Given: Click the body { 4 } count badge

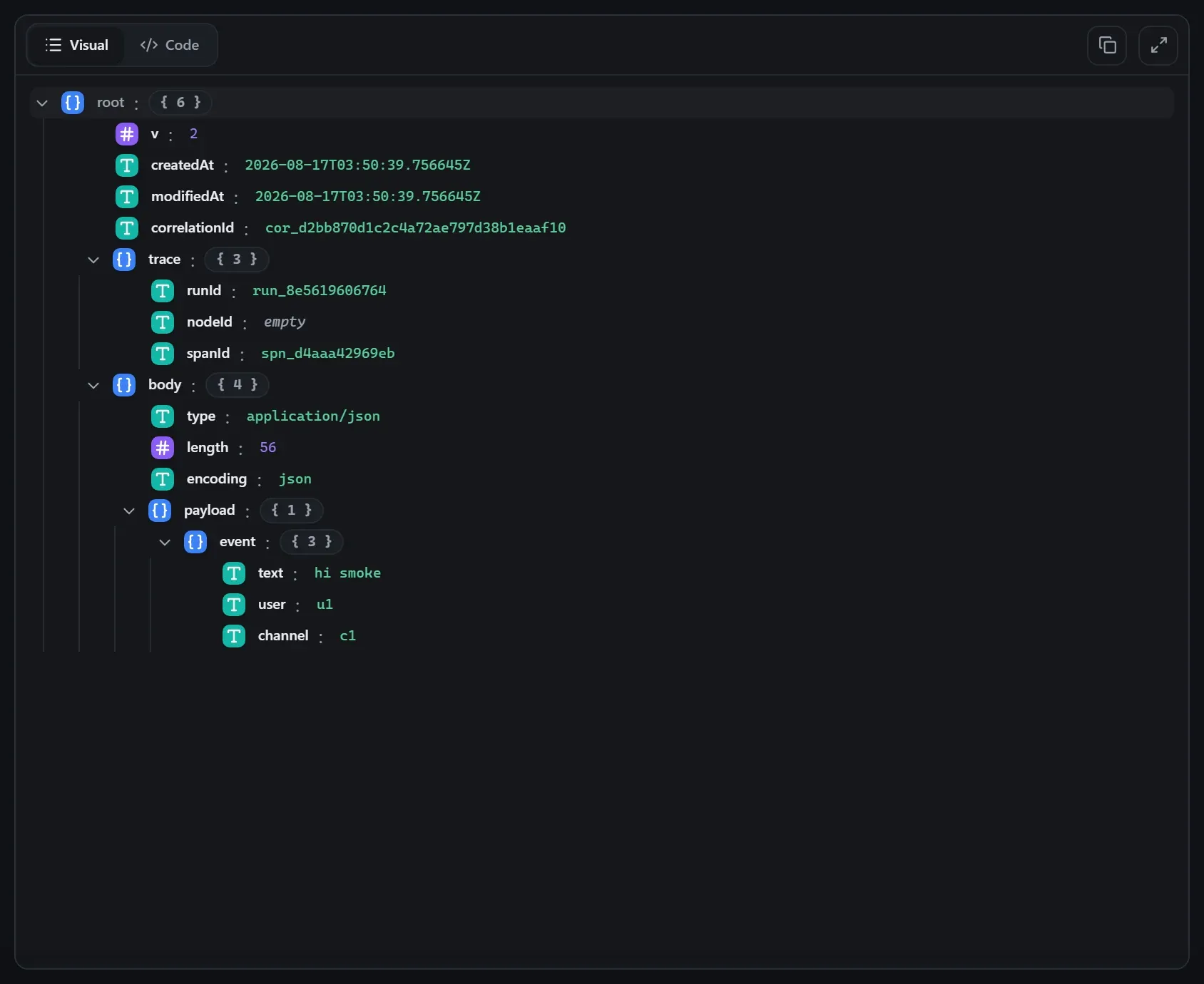Looking at the screenshot, I should point(238,385).
